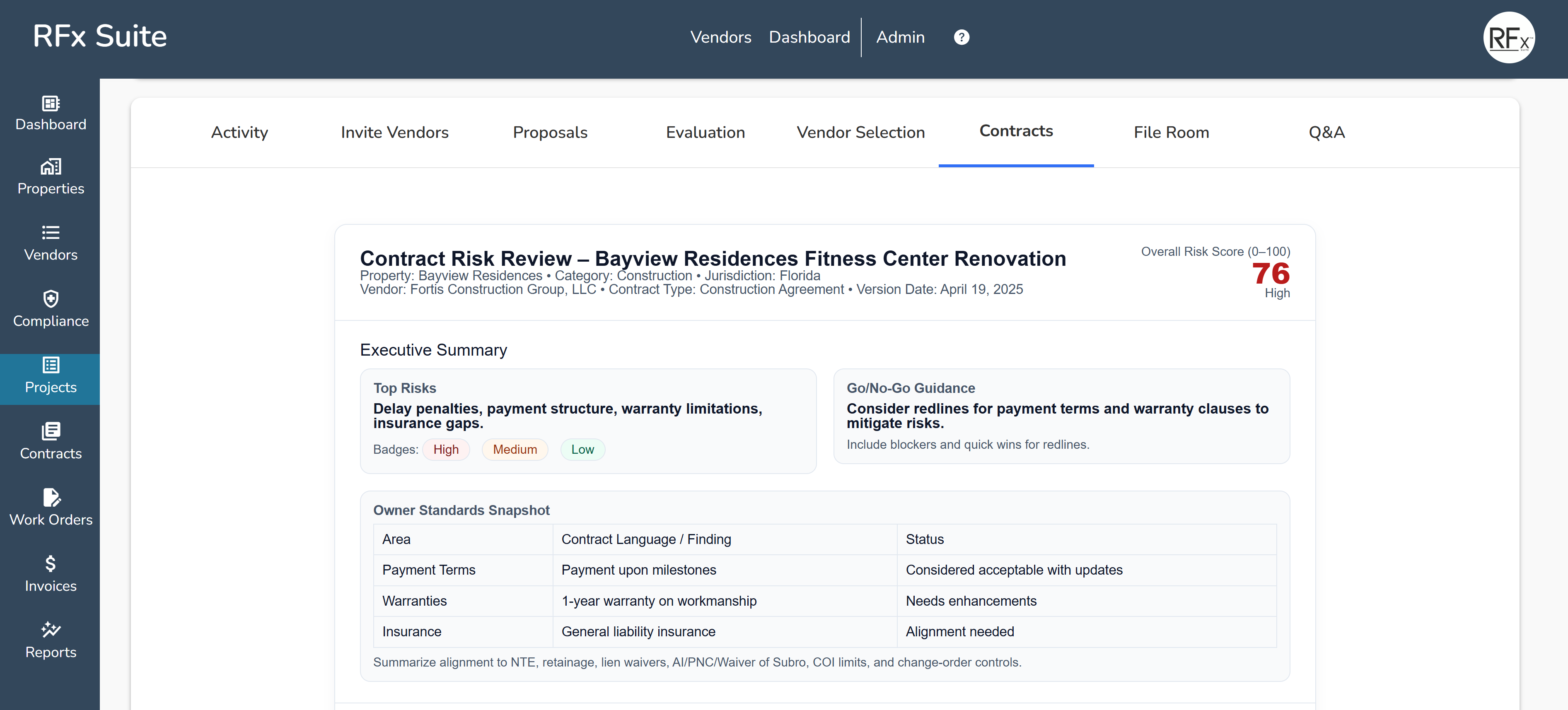The width and height of the screenshot is (1568, 710).
Task: Click the Contract Language / Finding column header
Action: tap(725, 540)
